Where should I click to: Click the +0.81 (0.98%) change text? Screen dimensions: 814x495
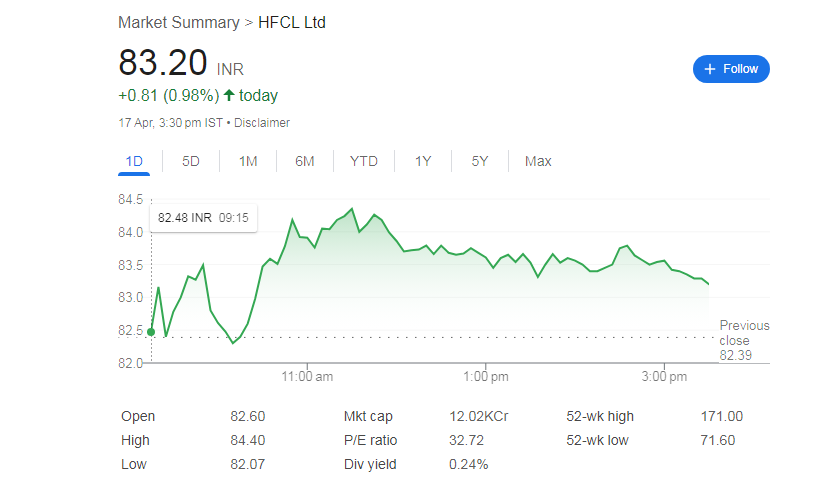(x=169, y=95)
